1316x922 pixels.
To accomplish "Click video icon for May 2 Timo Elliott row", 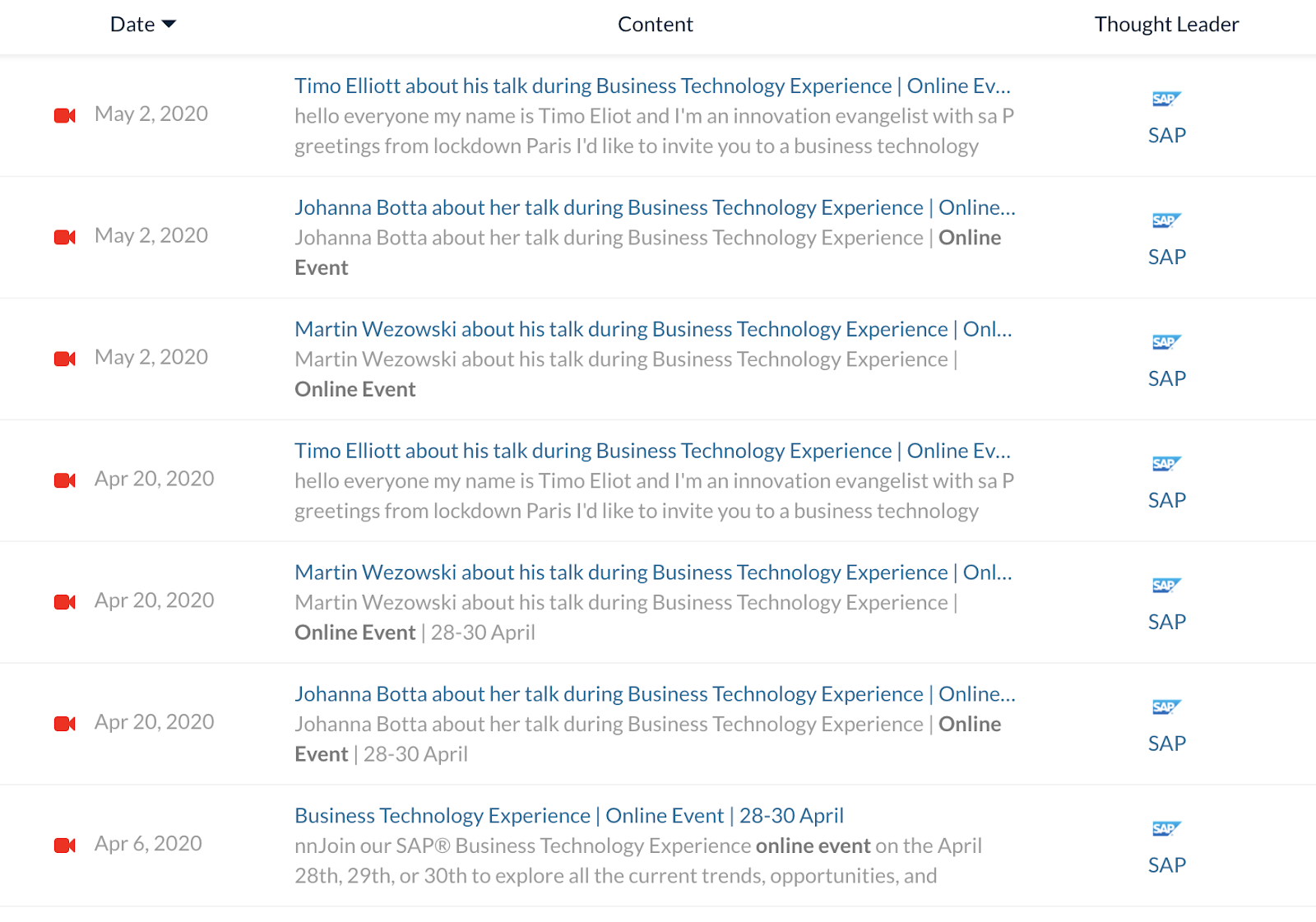I will [65, 115].
